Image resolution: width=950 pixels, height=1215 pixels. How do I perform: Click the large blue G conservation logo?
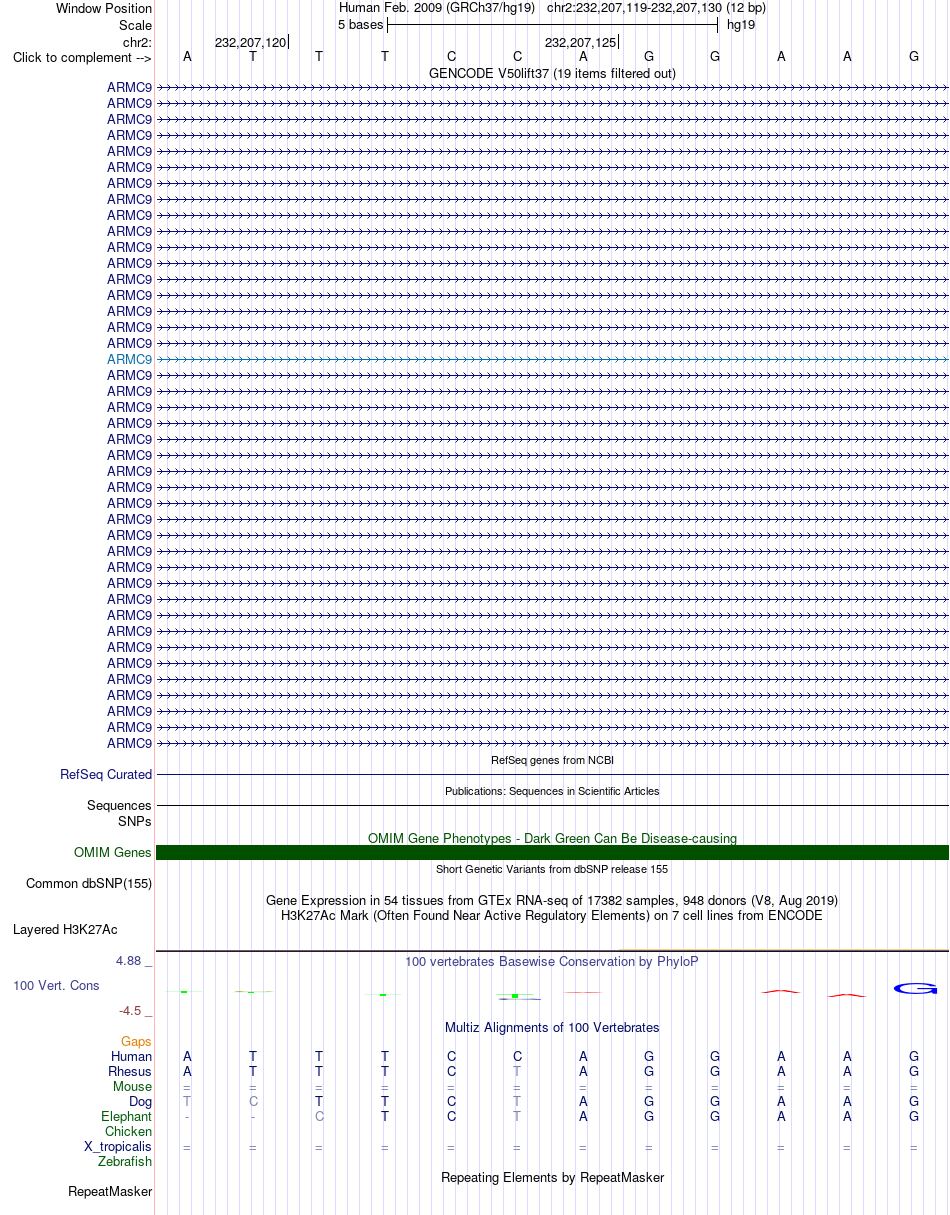(x=914, y=988)
